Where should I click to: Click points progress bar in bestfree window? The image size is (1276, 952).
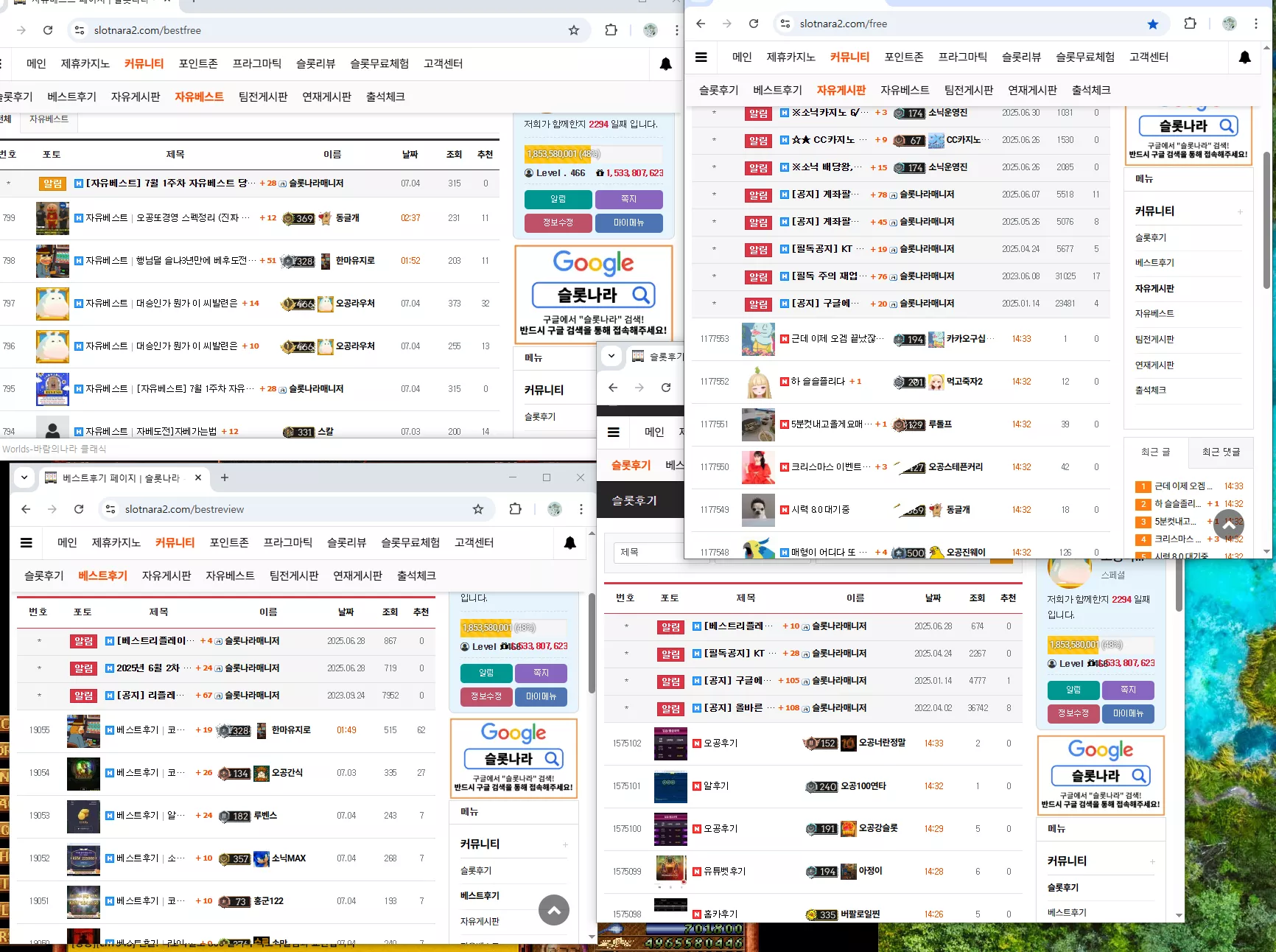593,154
